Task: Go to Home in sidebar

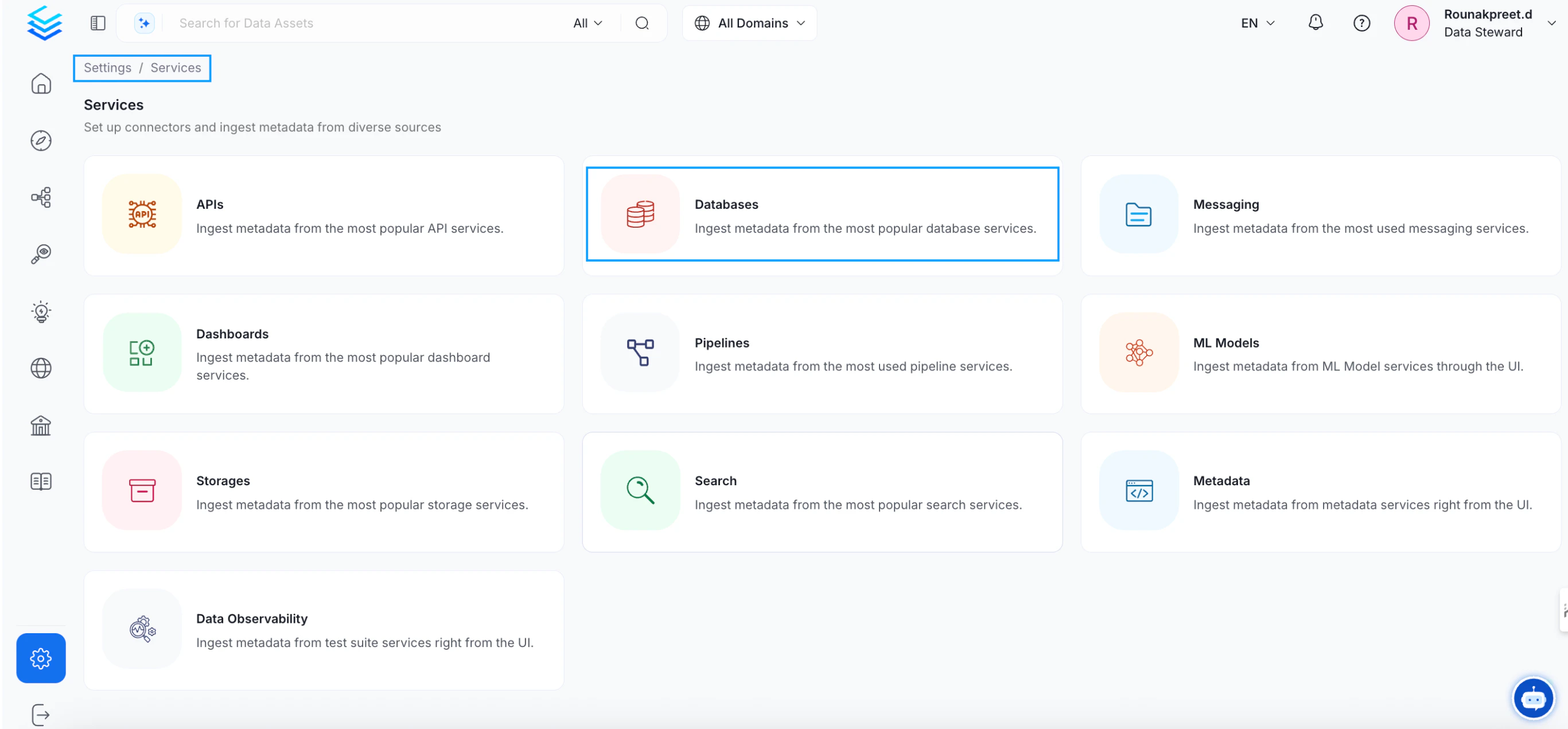Action: (x=41, y=83)
